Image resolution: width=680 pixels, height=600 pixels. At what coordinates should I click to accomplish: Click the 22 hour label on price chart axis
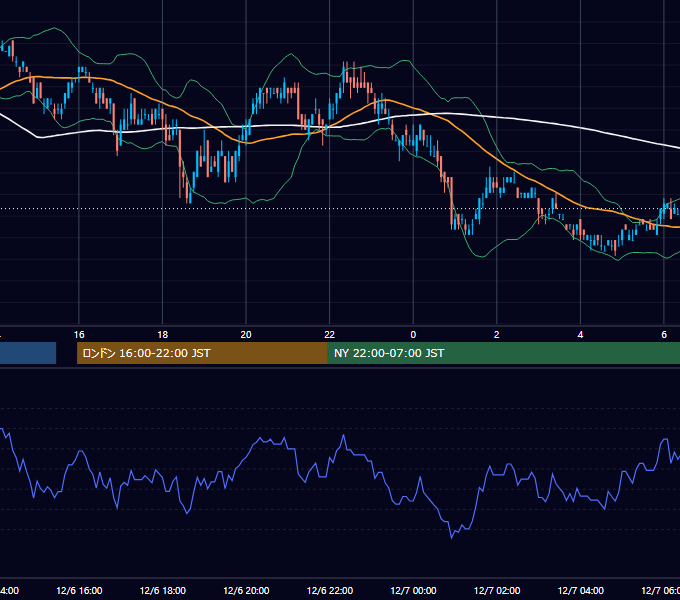tap(330, 335)
